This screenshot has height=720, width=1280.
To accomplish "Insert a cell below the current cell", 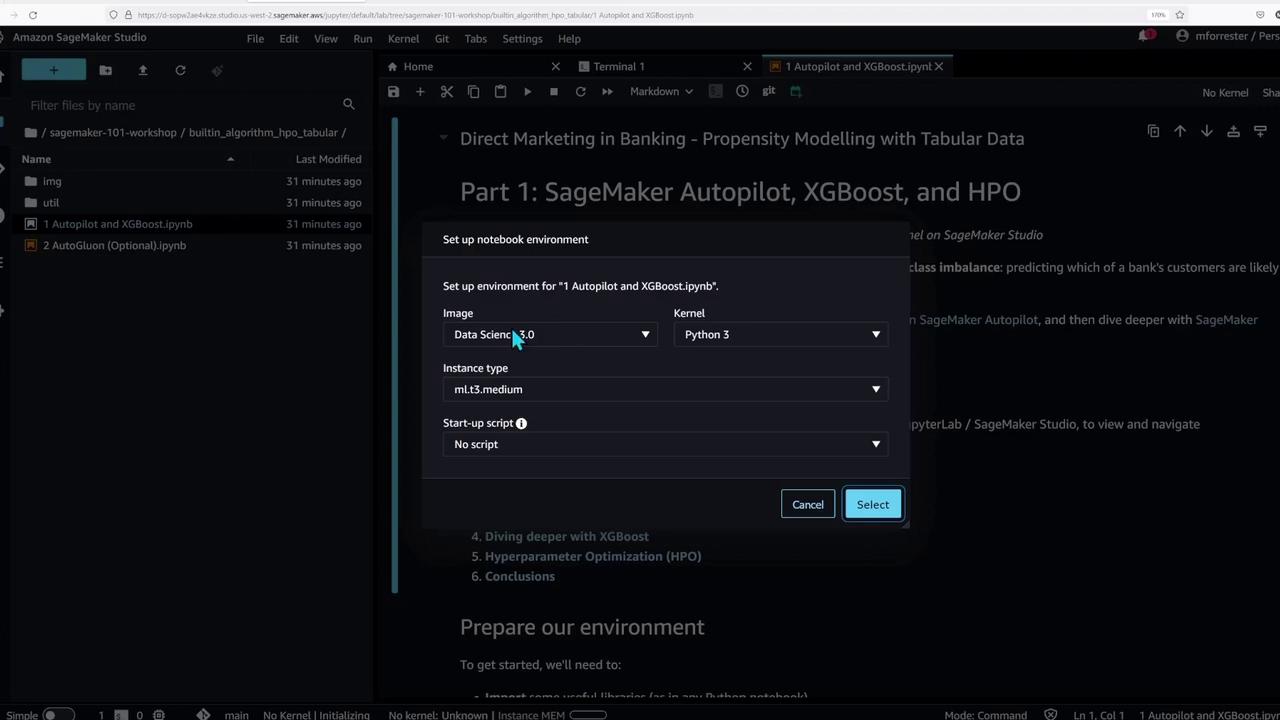I will point(1260,131).
